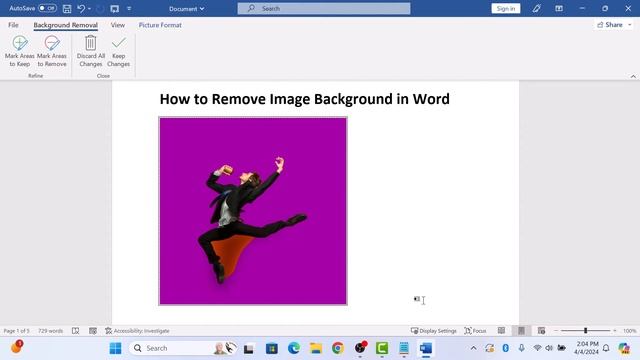Select the purple background picture
The width and height of the screenshot is (640, 360).
pyautogui.click(x=253, y=211)
